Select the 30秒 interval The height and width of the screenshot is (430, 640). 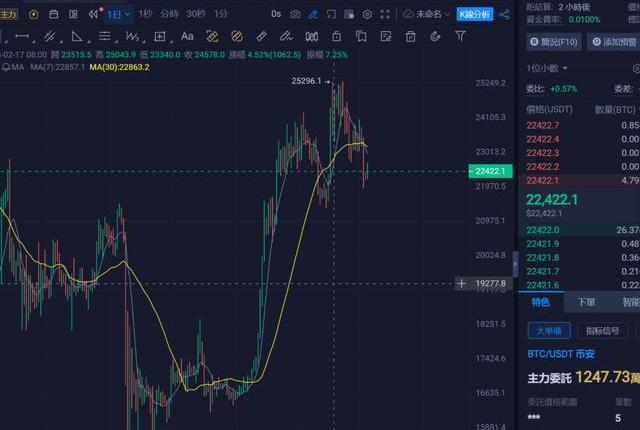pos(197,15)
